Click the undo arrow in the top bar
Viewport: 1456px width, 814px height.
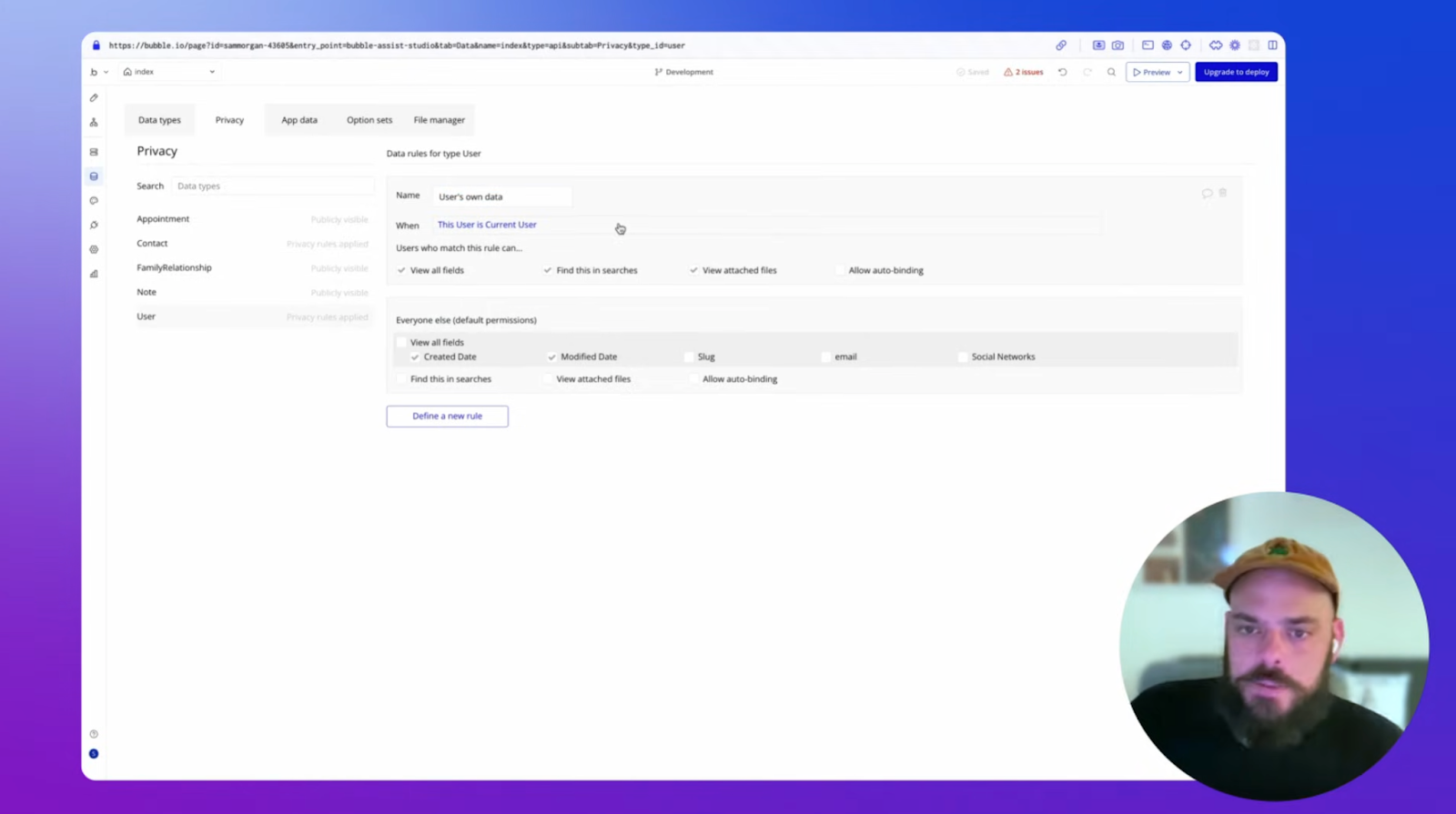[x=1062, y=72]
